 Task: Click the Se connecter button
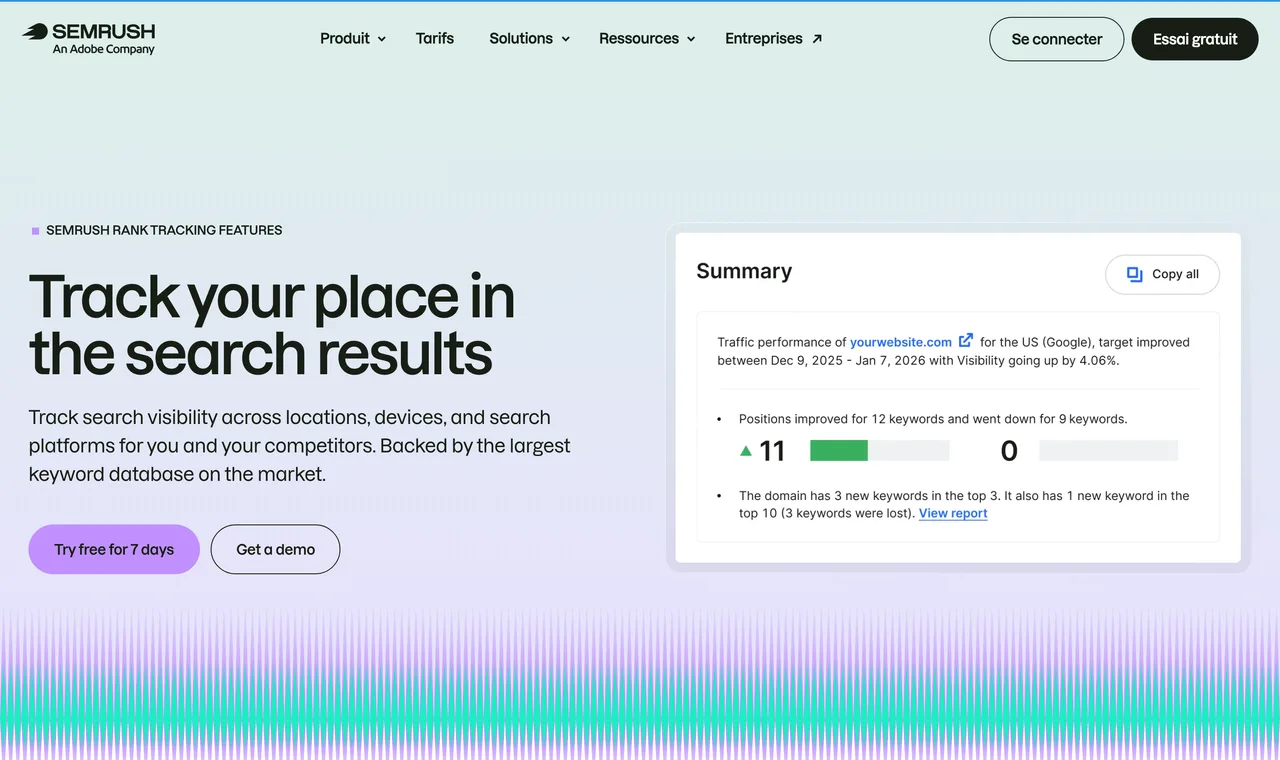1057,39
